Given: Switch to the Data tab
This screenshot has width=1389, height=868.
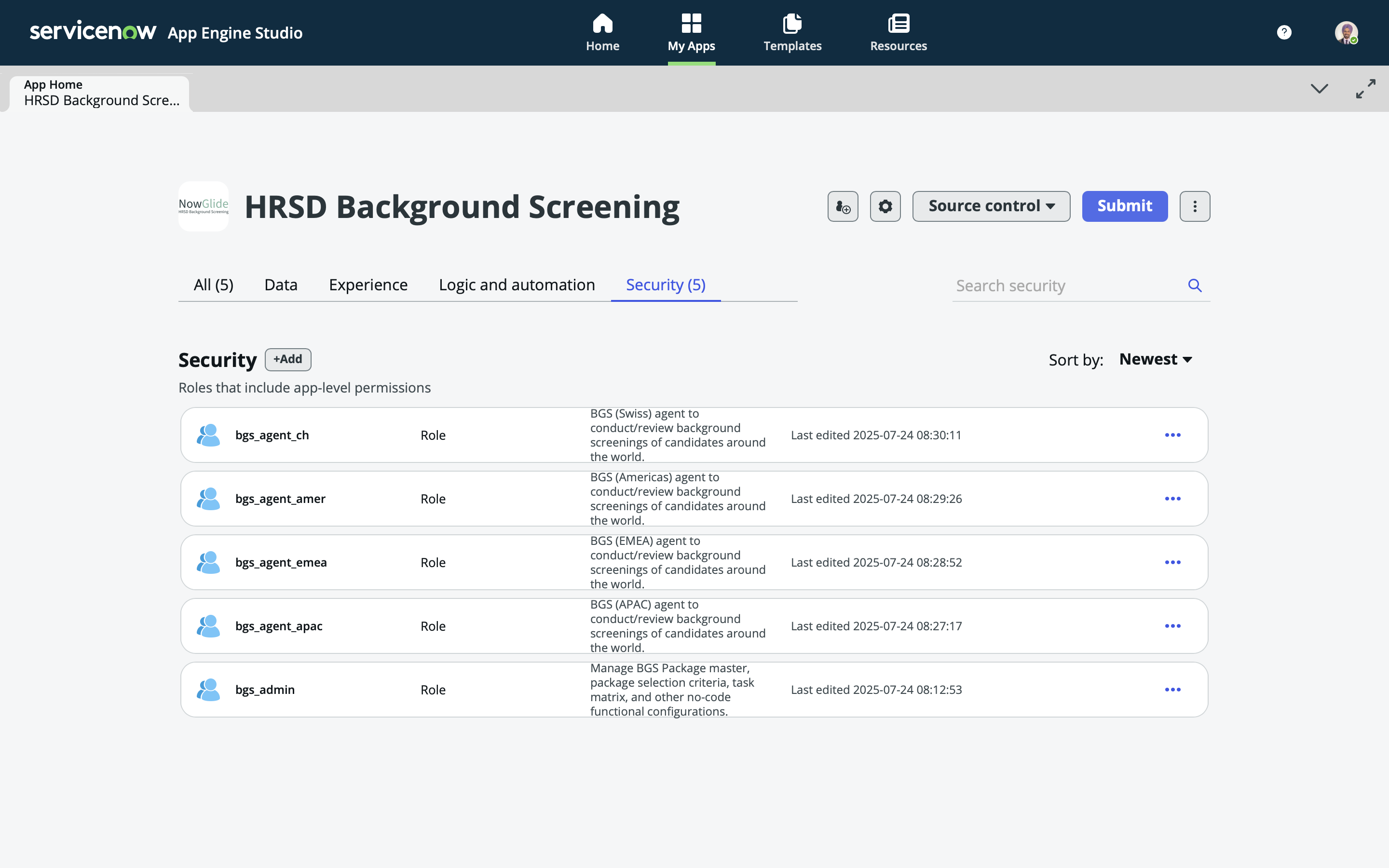Looking at the screenshot, I should (281, 285).
